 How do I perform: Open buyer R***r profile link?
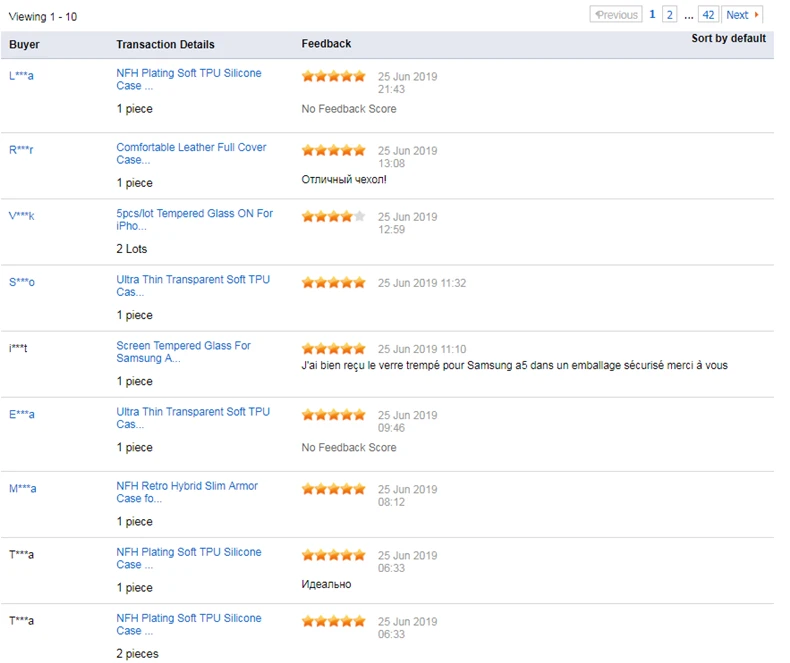coord(21,150)
